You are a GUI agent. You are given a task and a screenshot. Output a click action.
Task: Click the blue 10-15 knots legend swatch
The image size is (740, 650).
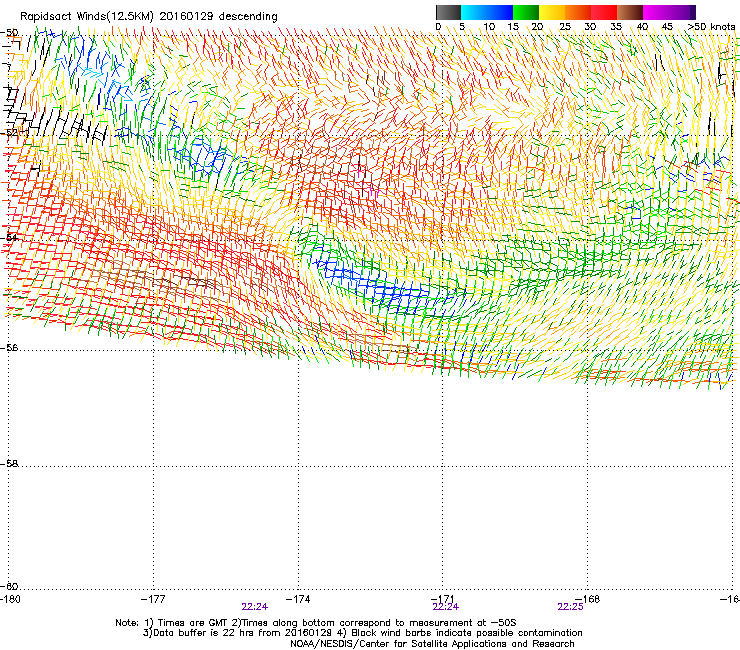pyautogui.click(x=500, y=12)
